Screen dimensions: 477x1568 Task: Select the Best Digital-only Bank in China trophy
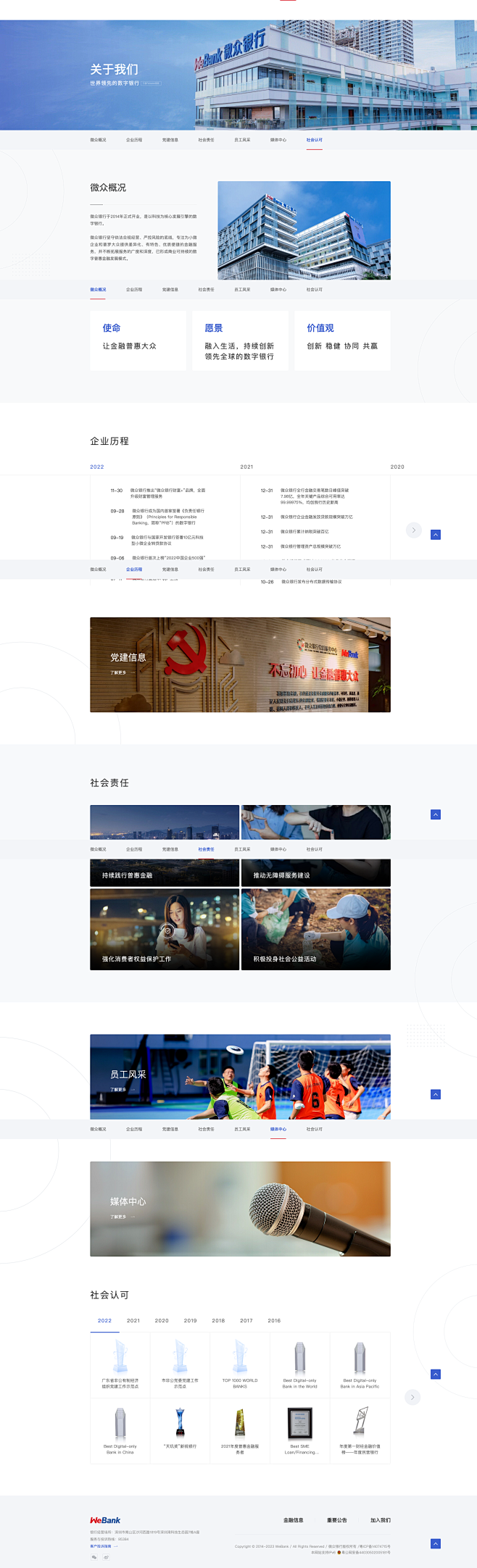coord(120,1430)
